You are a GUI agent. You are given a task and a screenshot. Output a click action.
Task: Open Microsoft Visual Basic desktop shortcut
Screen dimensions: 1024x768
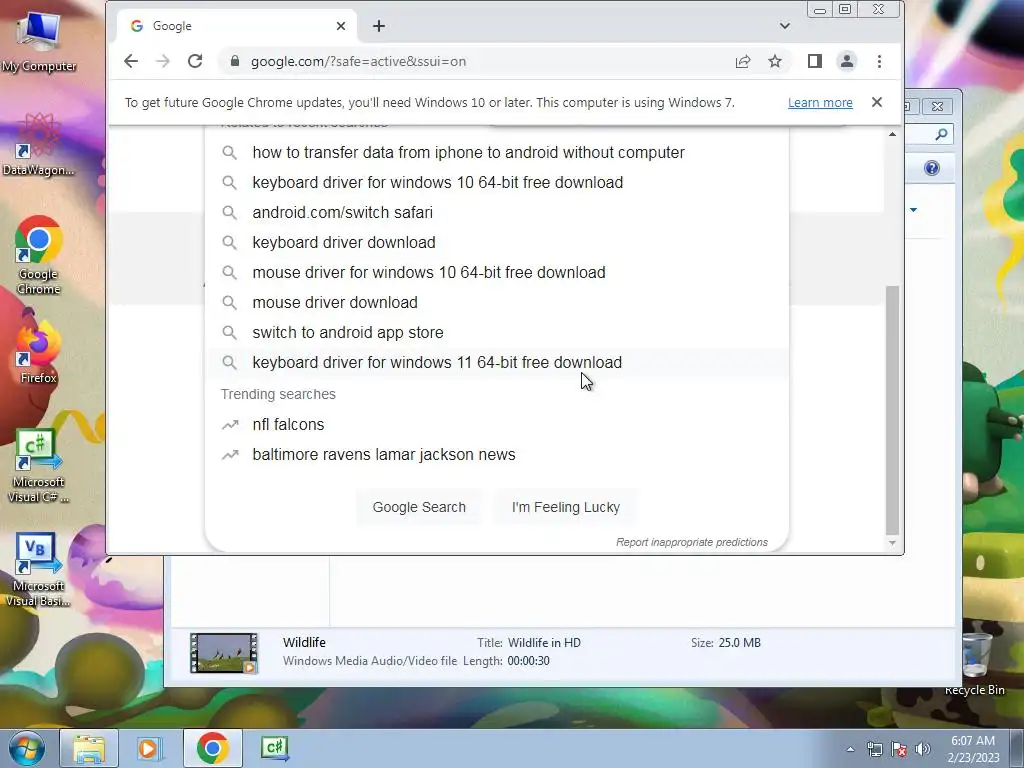39,570
